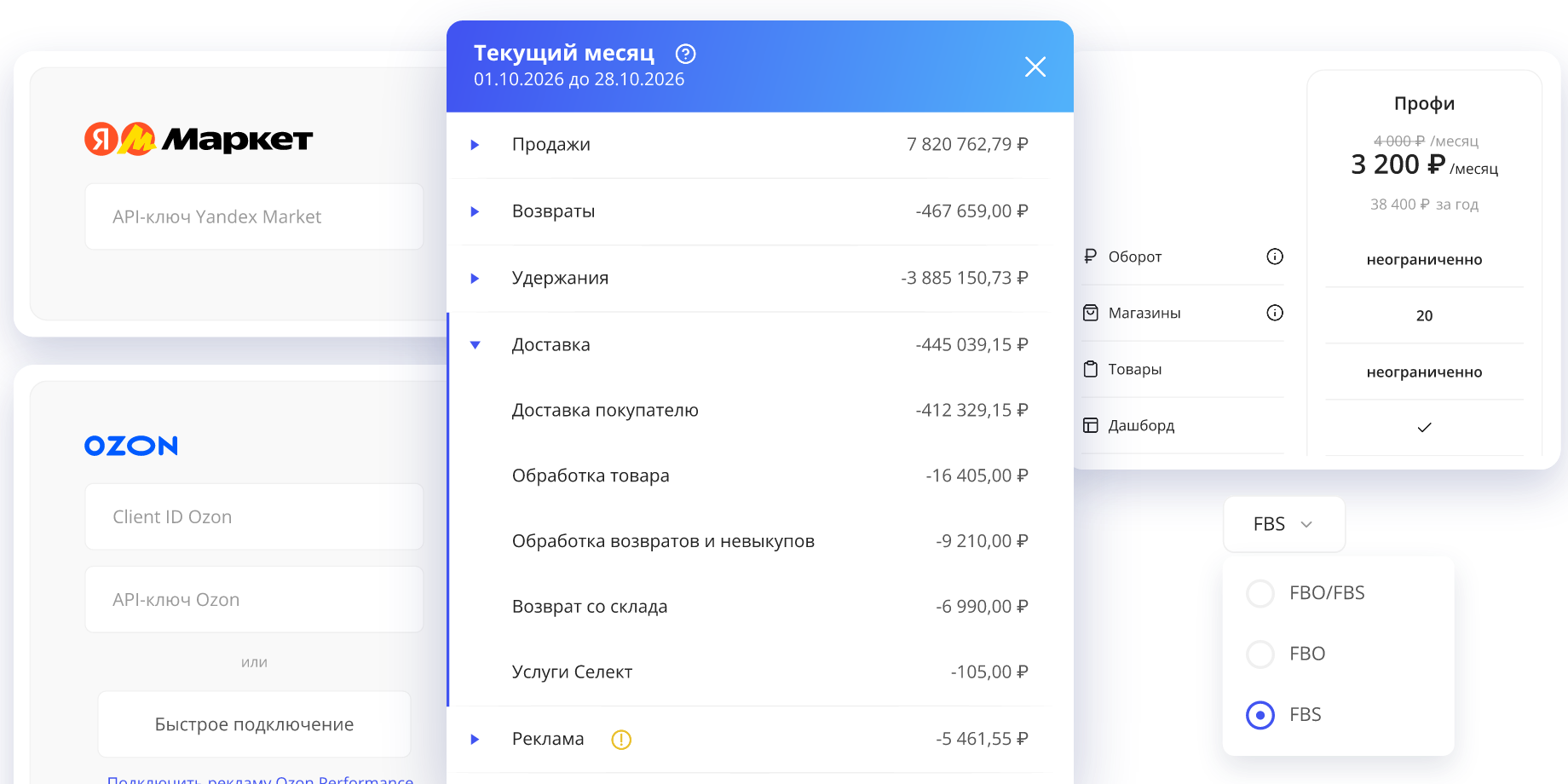The image size is (1568, 784).
Task: Expand the Реклама row
Action: 476,740
